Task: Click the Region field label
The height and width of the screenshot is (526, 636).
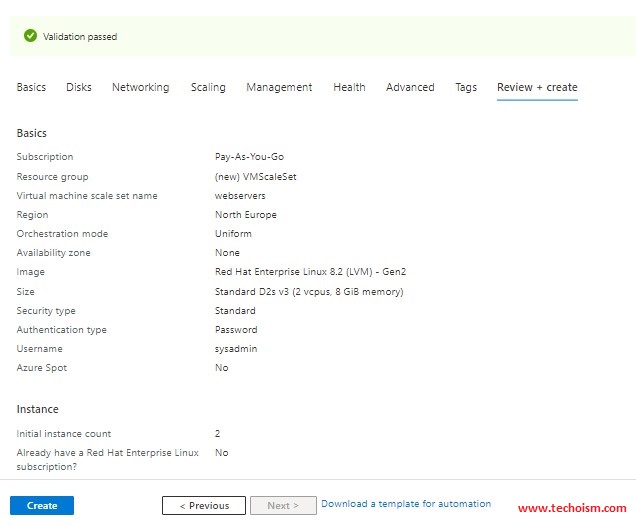Action: [32, 215]
